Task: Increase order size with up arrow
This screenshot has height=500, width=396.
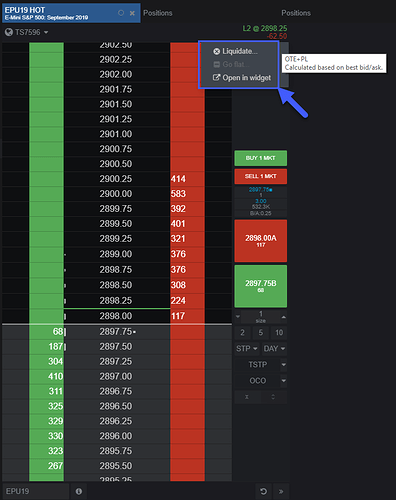Action: point(283,317)
